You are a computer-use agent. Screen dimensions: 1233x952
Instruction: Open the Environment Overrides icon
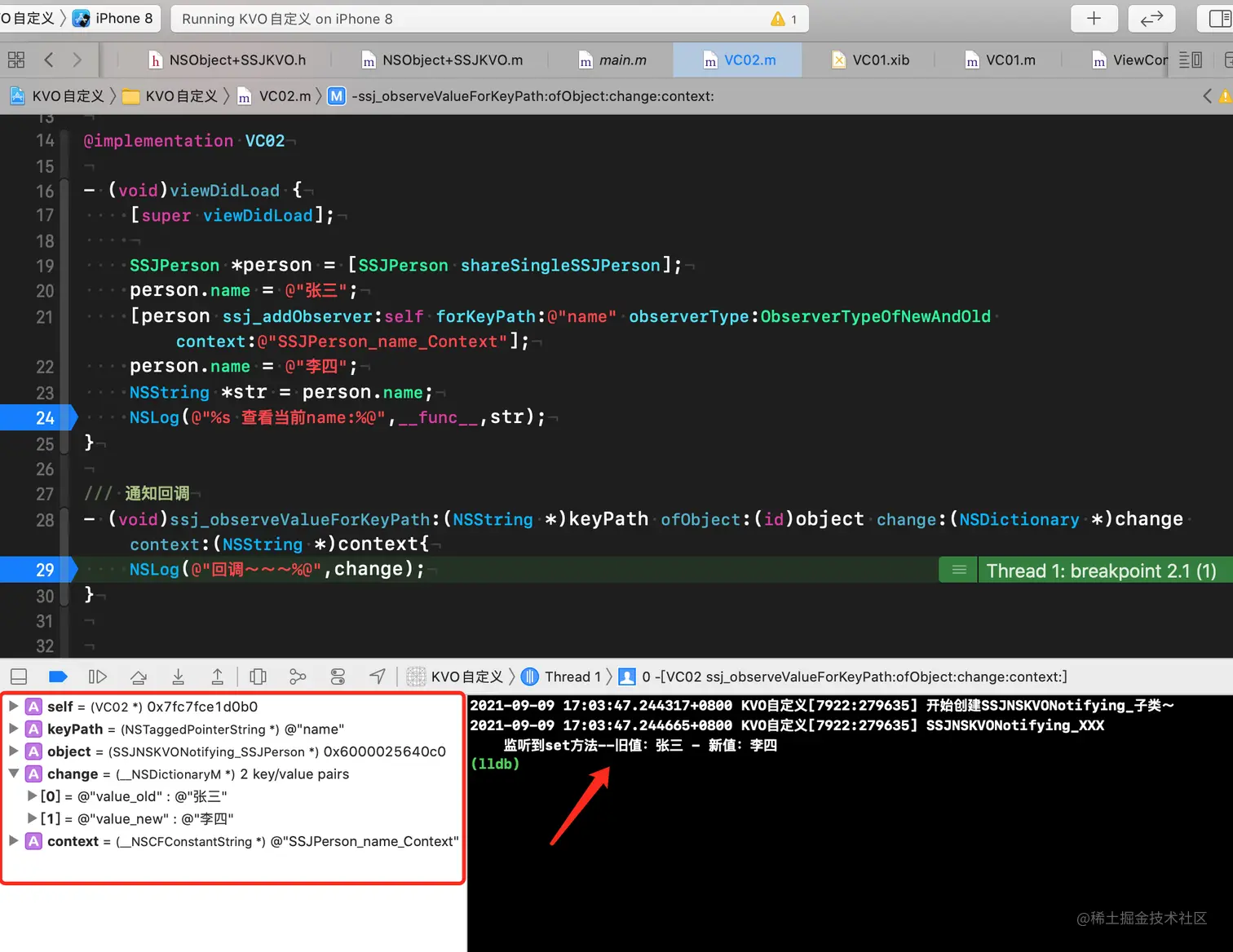pyautogui.click(x=338, y=677)
